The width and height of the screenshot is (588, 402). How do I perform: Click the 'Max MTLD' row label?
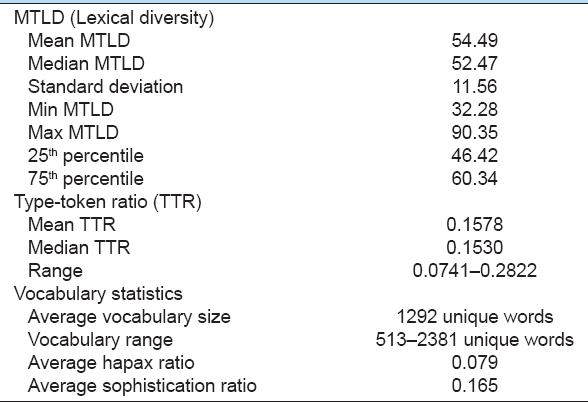coord(73,132)
